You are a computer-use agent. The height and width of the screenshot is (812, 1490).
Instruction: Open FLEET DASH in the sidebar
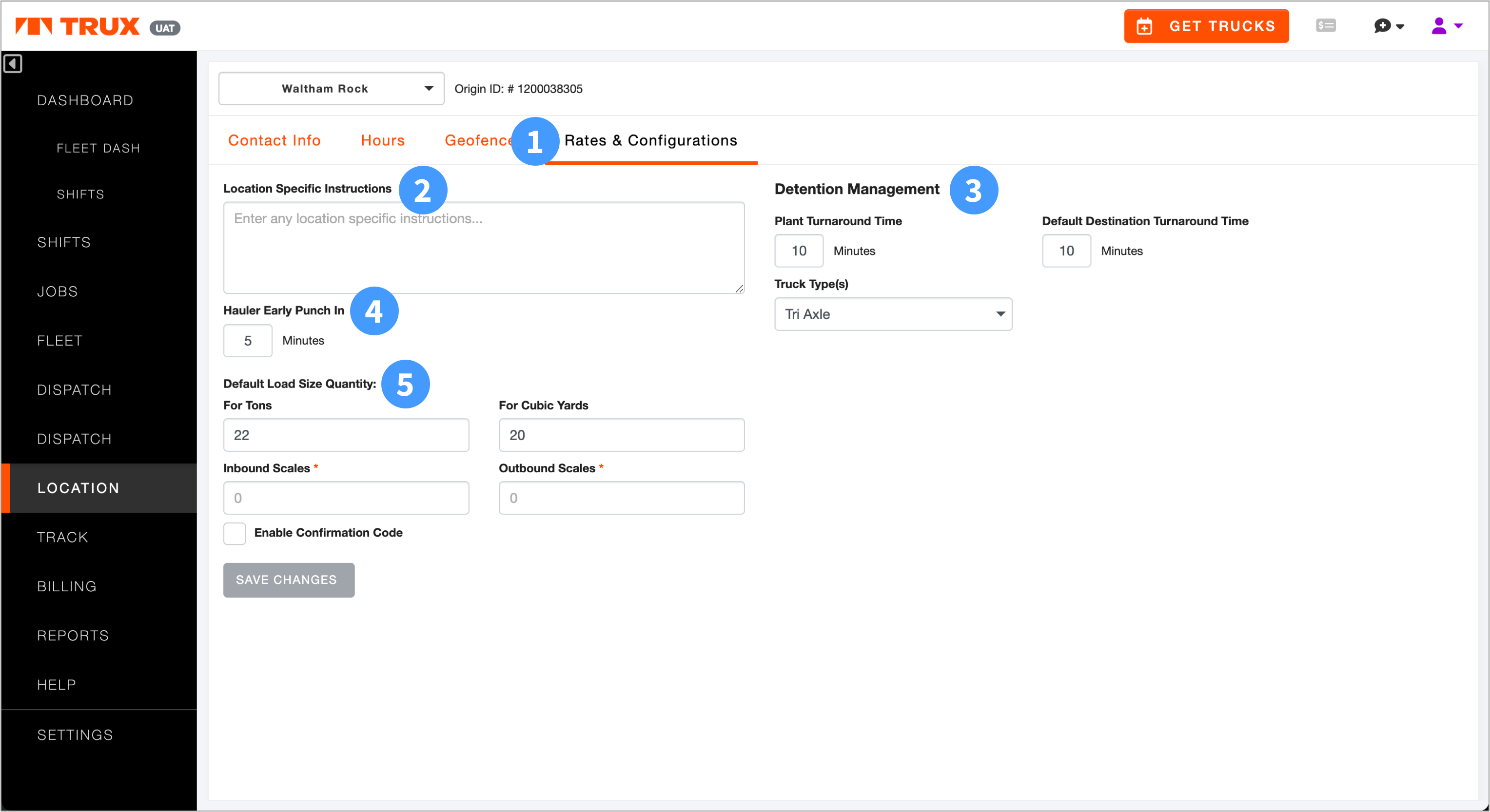tap(98, 149)
